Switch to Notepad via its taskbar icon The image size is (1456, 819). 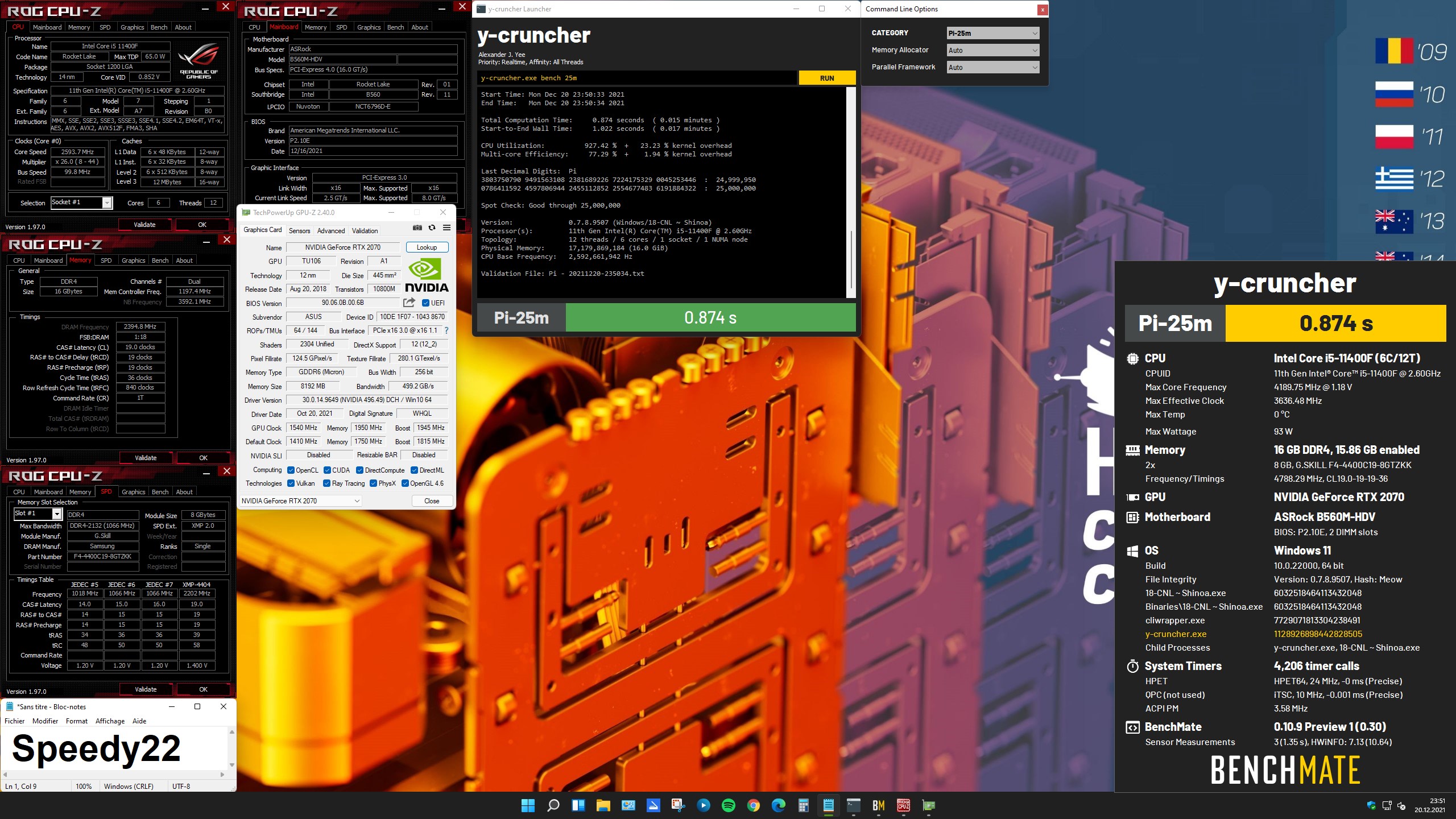pyautogui.click(x=828, y=805)
